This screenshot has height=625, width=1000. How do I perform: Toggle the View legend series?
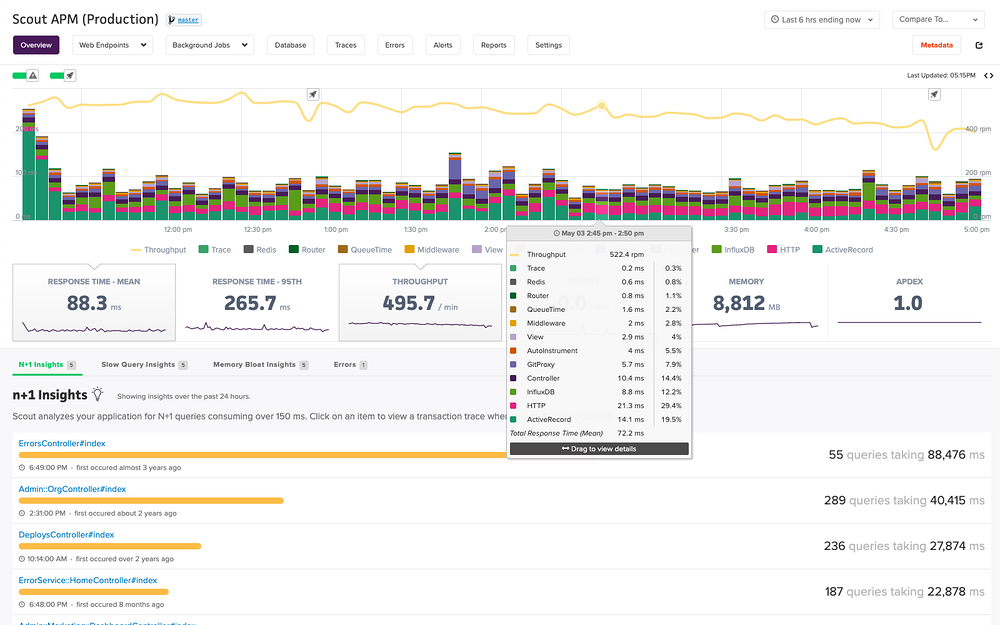coord(487,250)
